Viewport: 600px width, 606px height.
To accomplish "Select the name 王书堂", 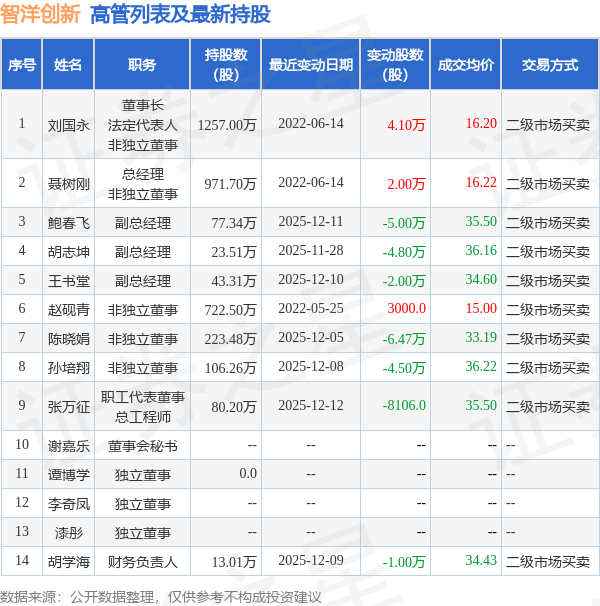I will (x=68, y=281).
